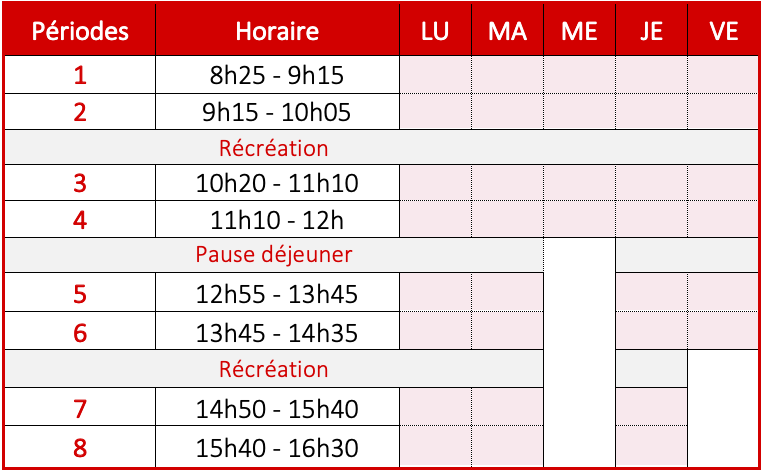Click the ME day header
This screenshot has width=763, height=472.
tap(579, 30)
